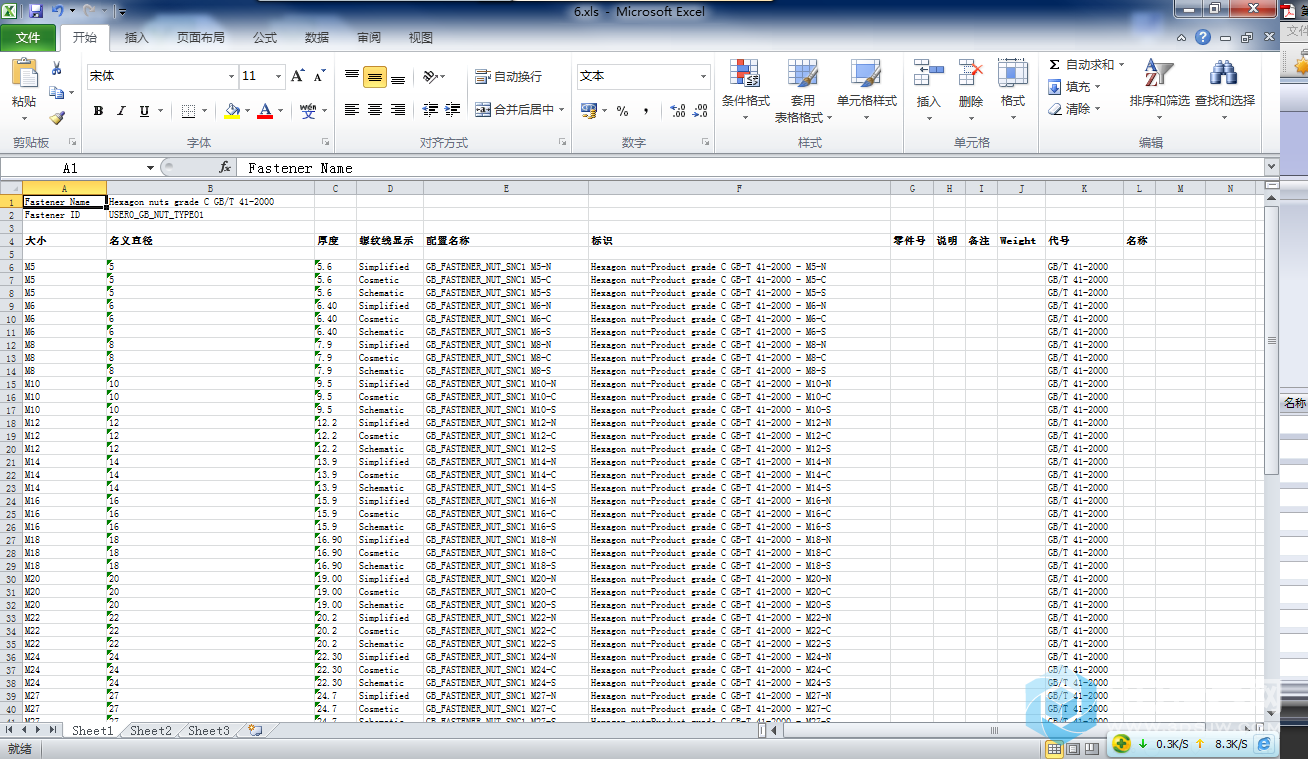The image size is (1308, 759).
Task: Open the number format dropdown (文本)
Action: click(703, 77)
